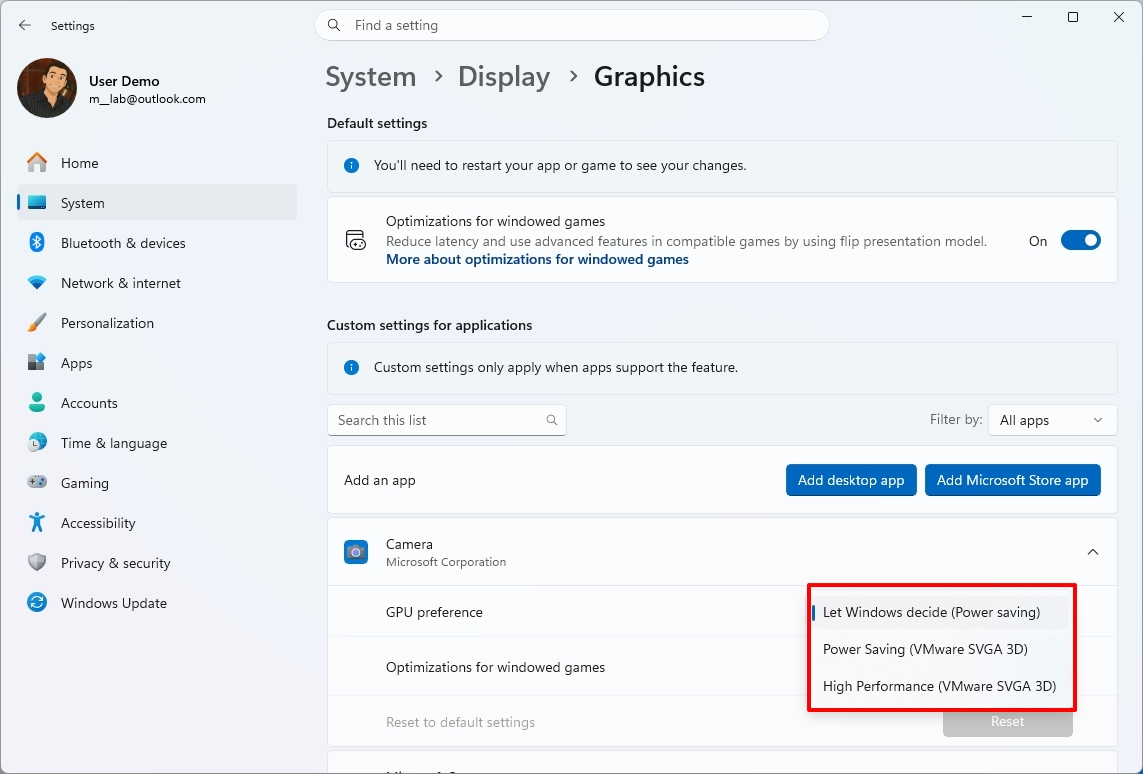Click the Reset button
Viewport: 1143px width, 774px height.
(x=1007, y=722)
